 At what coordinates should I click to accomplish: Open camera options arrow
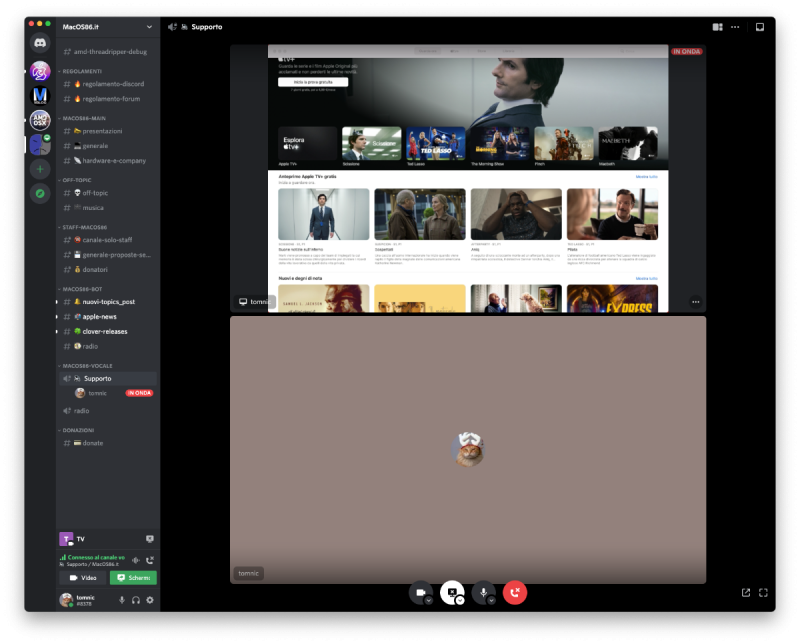point(429,601)
